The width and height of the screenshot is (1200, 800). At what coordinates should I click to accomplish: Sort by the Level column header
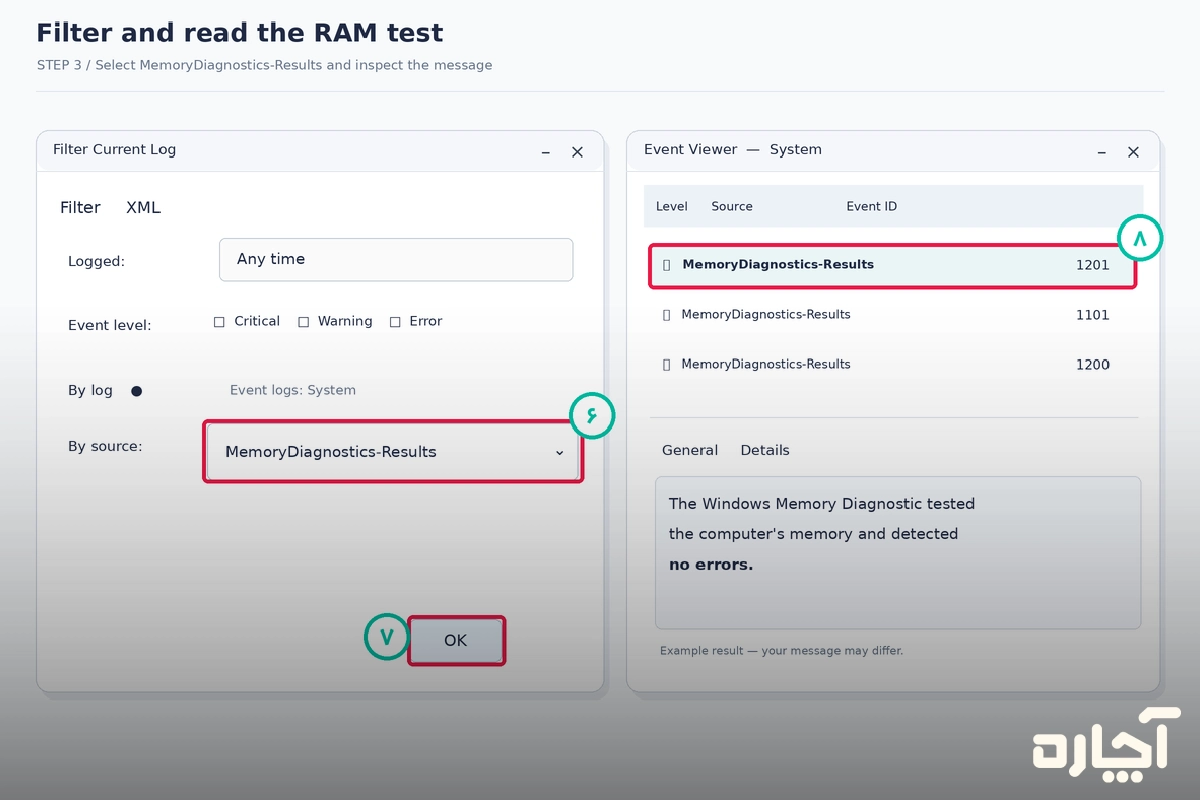pyautogui.click(x=672, y=206)
